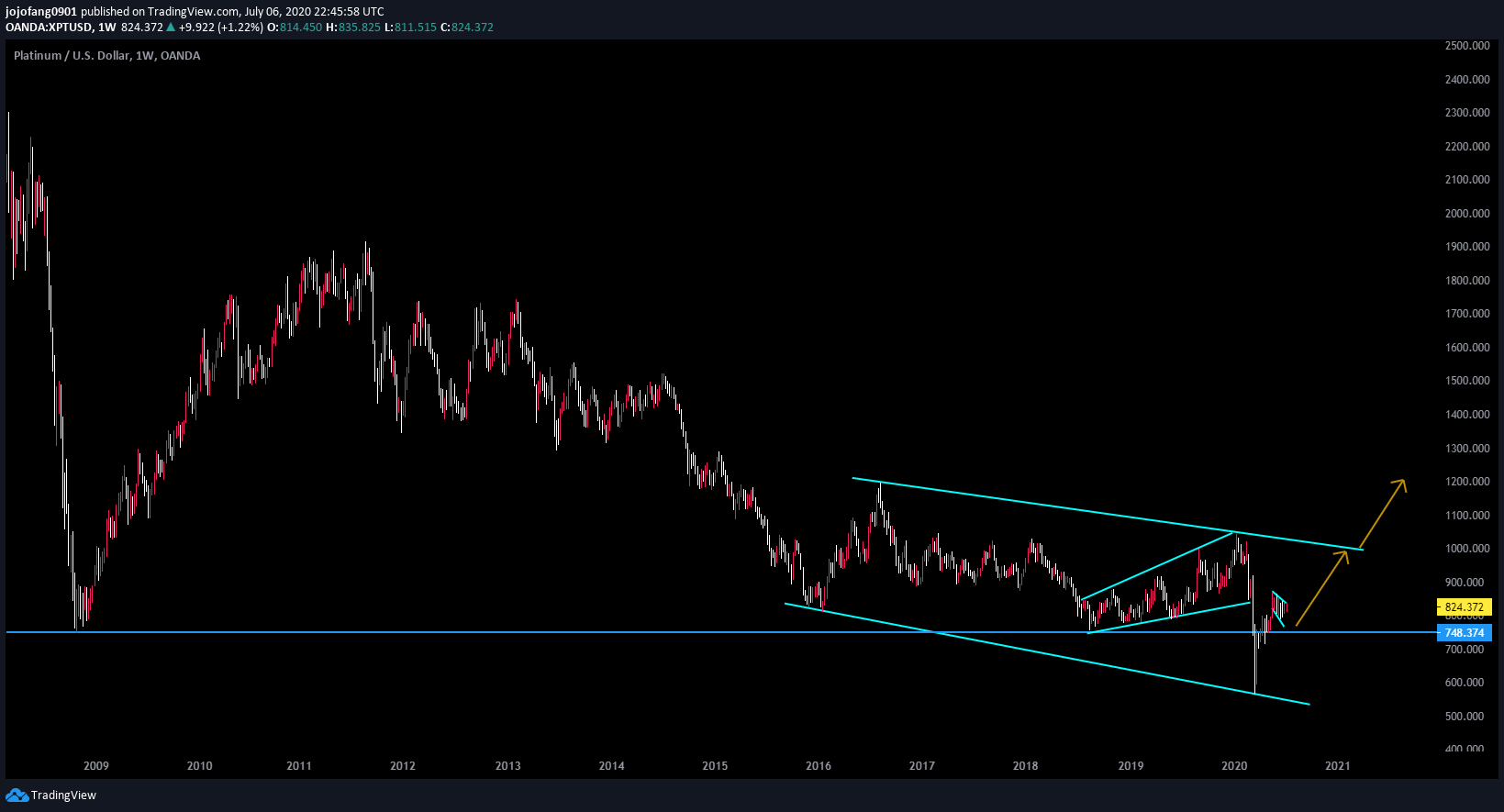
Task: Click the 1200.000 price axis label
Action: pyautogui.click(x=1466, y=482)
